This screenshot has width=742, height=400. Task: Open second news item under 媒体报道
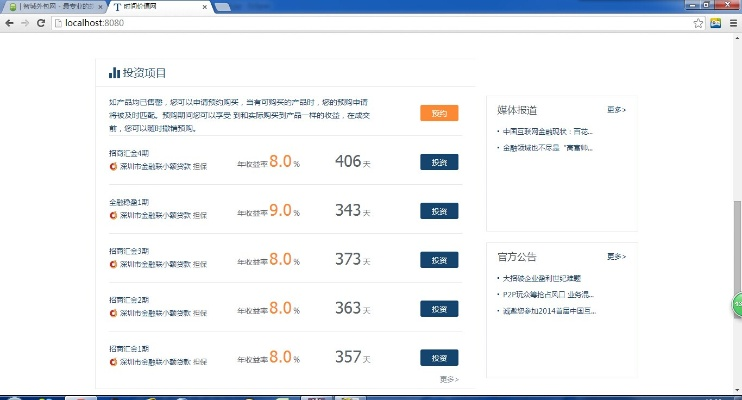point(548,148)
